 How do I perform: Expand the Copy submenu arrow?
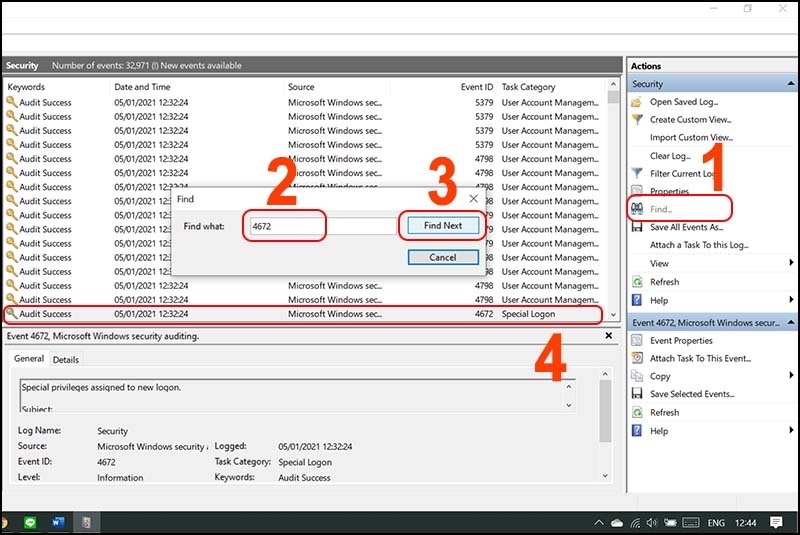[791, 376]
